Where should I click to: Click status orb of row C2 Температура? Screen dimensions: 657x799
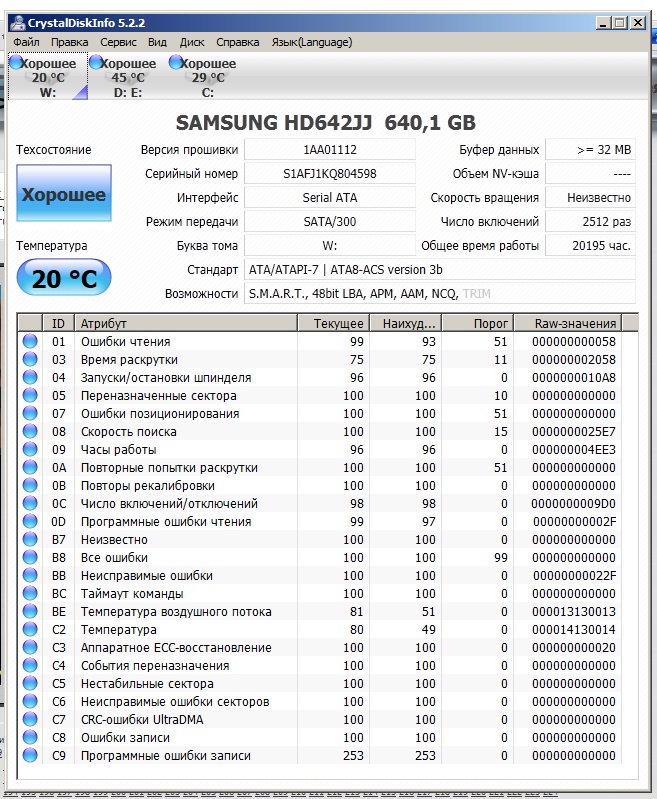[30, 629]
